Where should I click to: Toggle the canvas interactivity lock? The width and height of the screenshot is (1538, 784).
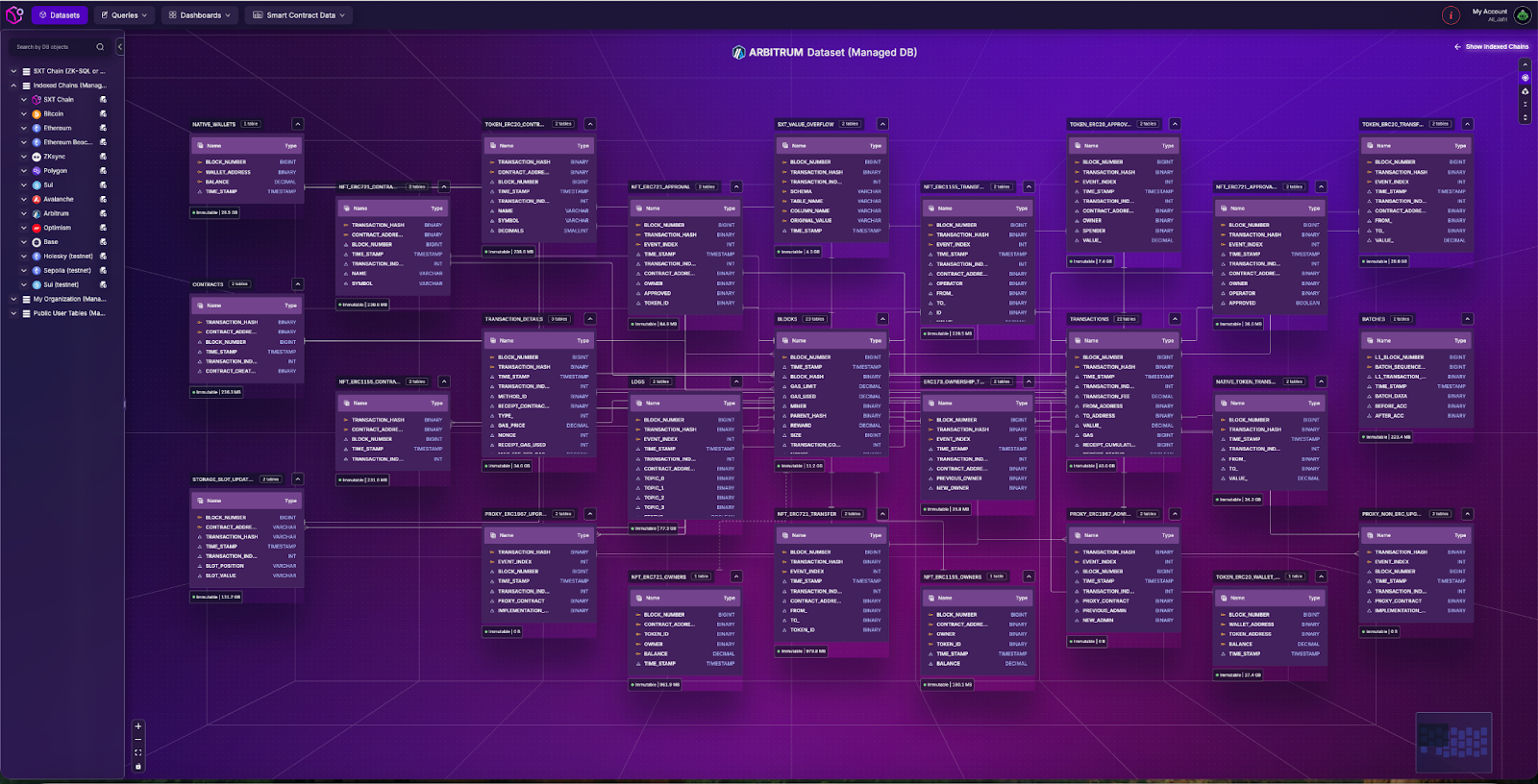tap(138, 766)
